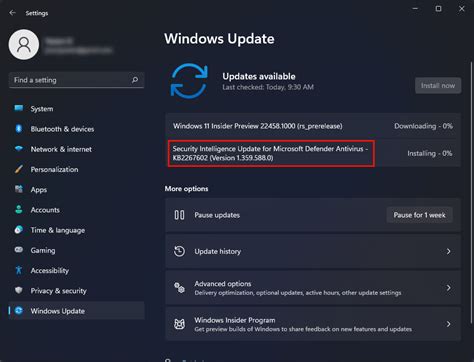Open System settings page
474x362 pixels.
tap(76, 109)
